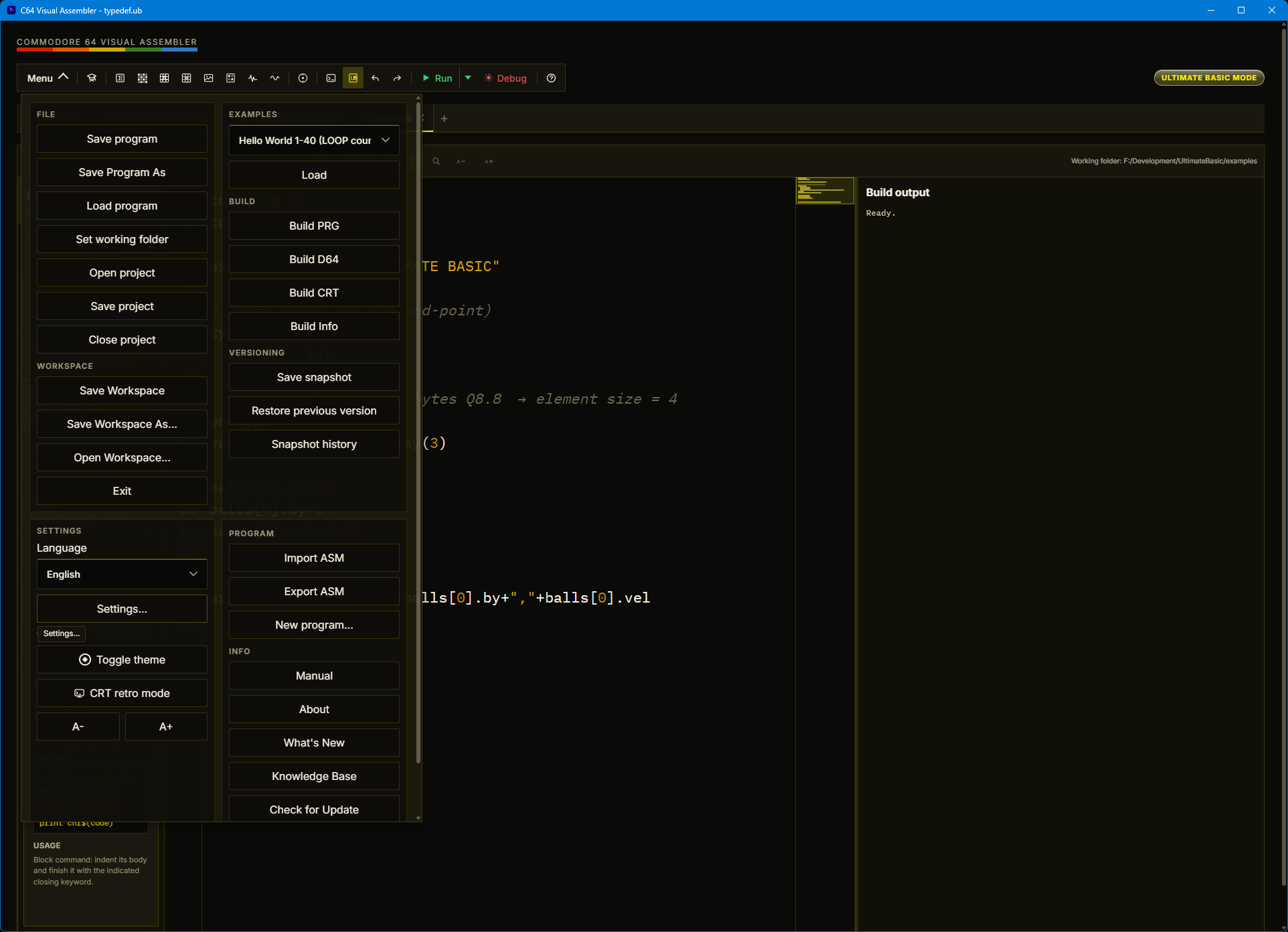Open the Manual

point(314,676)
